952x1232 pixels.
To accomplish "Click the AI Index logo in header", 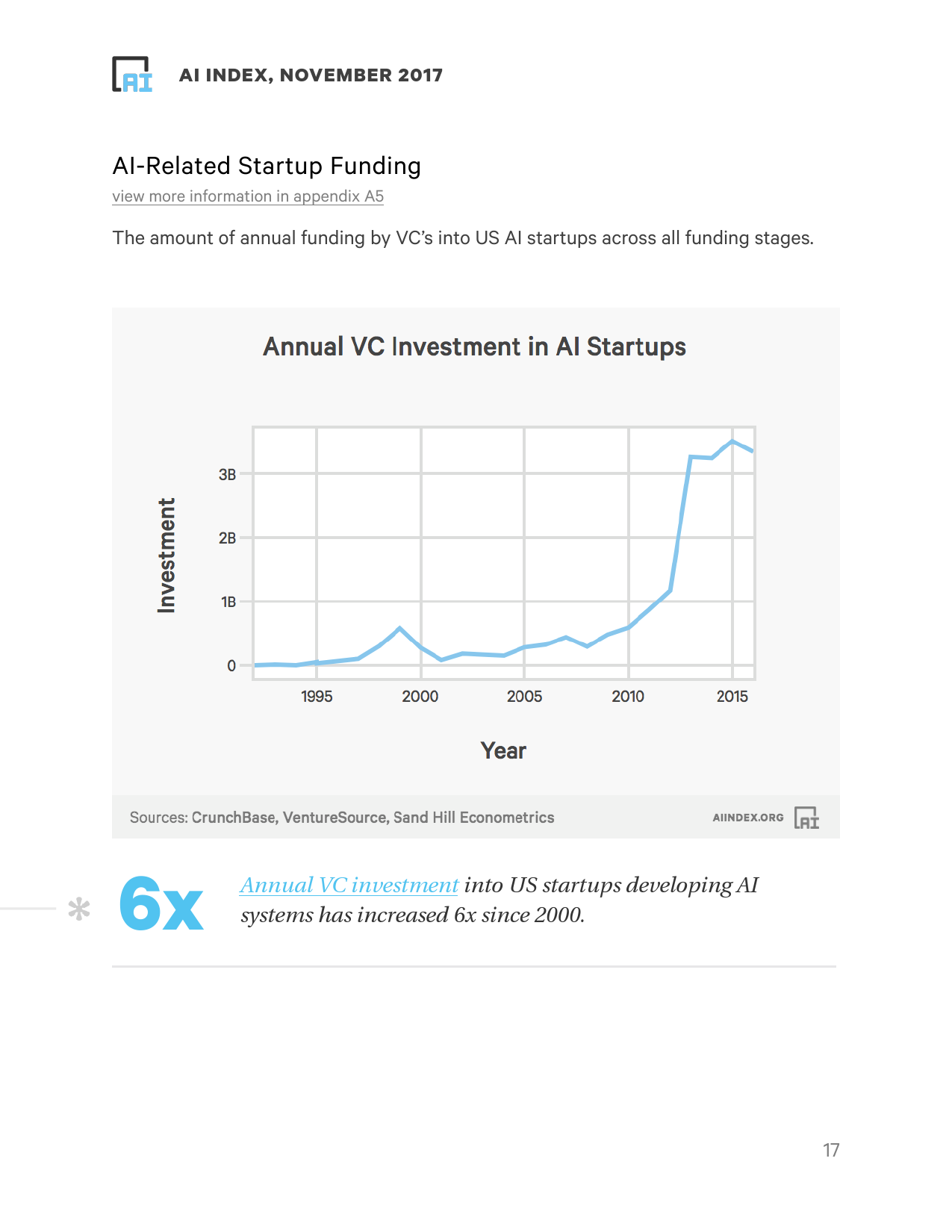I will 133,75.
